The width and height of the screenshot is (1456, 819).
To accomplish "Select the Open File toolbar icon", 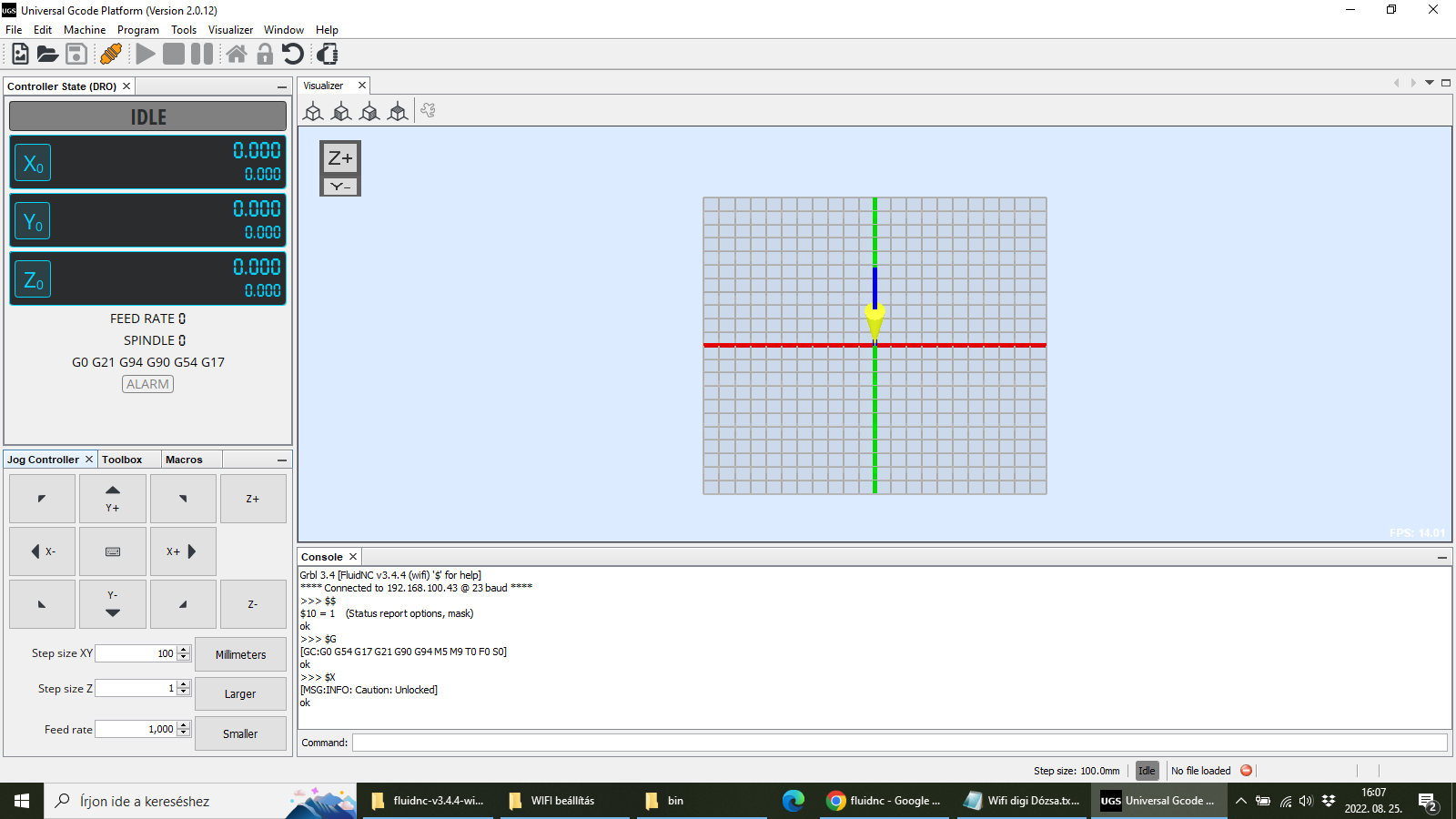I will [47, 54].
